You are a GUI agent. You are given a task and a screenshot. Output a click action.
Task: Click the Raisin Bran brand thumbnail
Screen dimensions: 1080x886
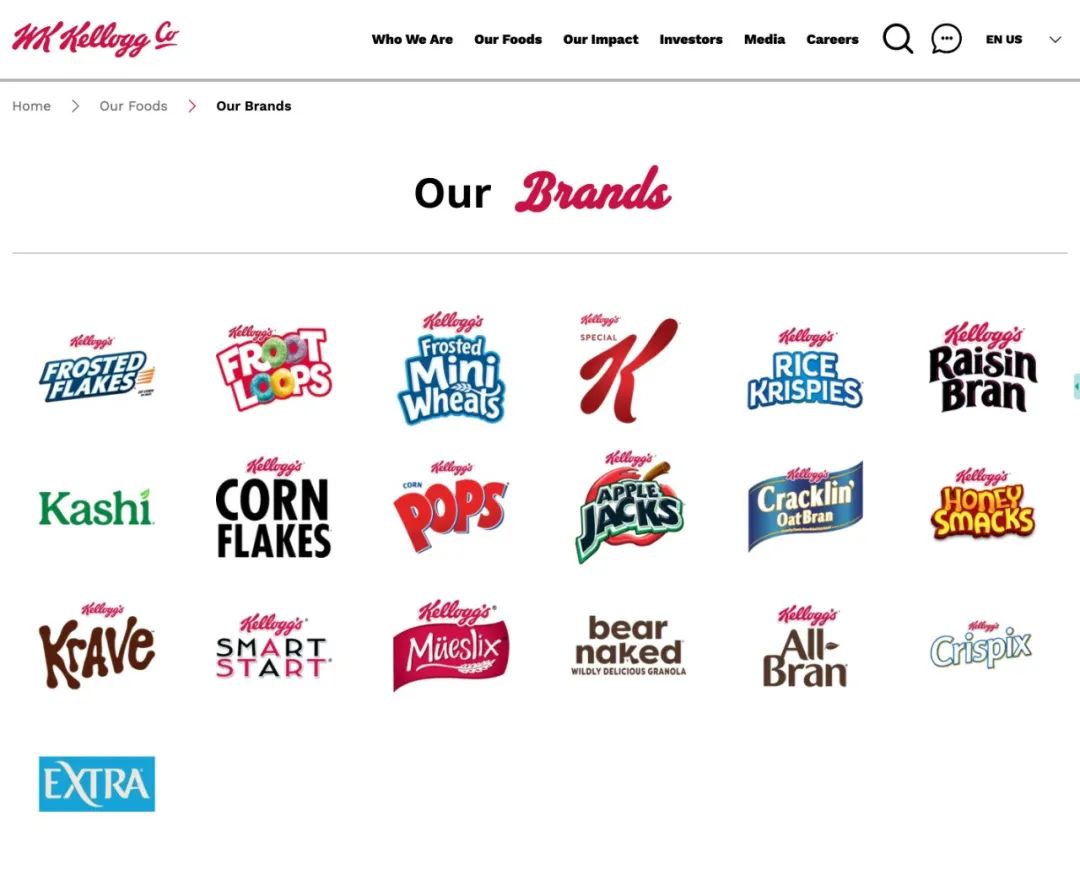pos(982,368)
